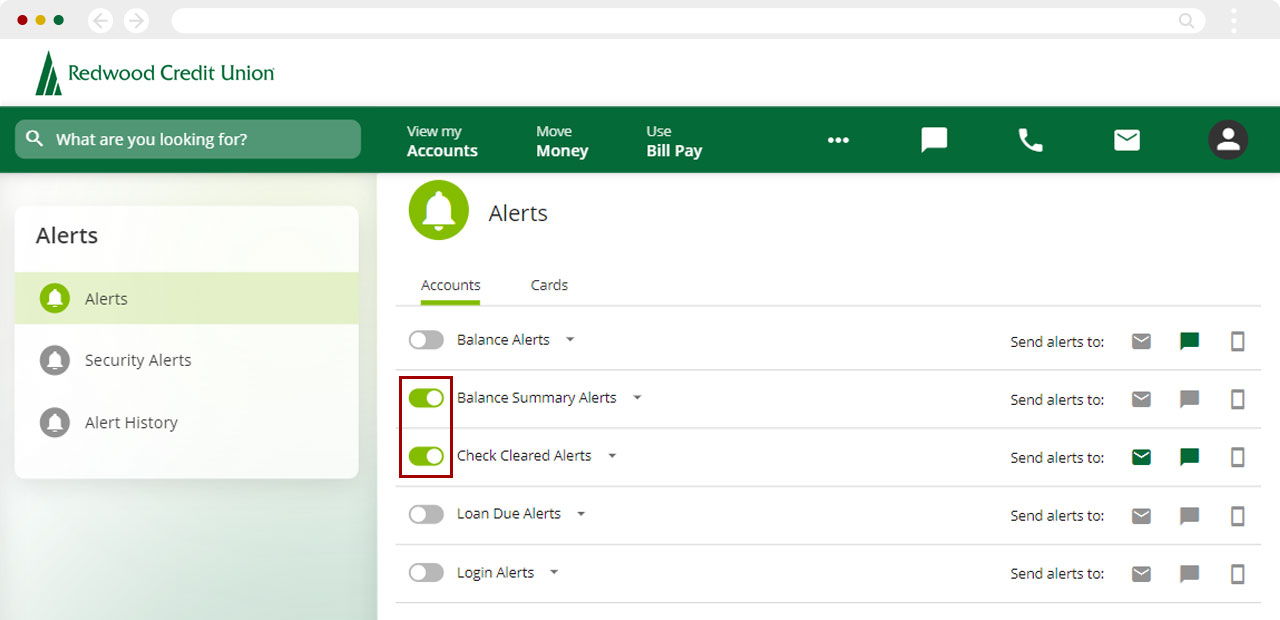Click the text message icon for Check Cleared Alerts
Screen dimensions: 1280x620
[1189, 458]
